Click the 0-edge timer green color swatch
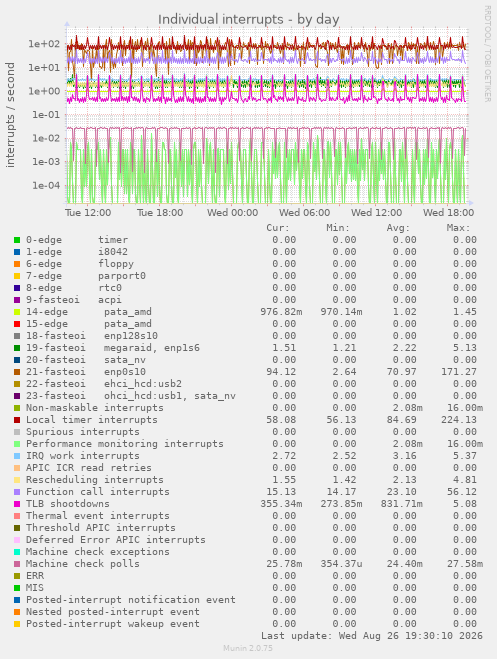497x659 pixels. pos(17,240)
